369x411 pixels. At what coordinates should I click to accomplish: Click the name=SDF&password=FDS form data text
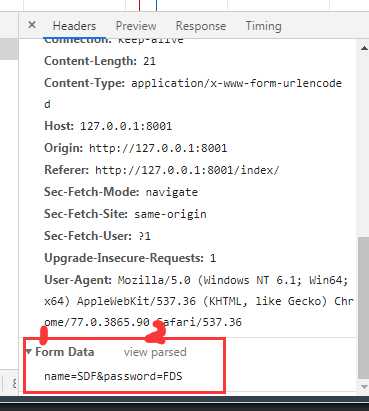click(x=113, y=376)
